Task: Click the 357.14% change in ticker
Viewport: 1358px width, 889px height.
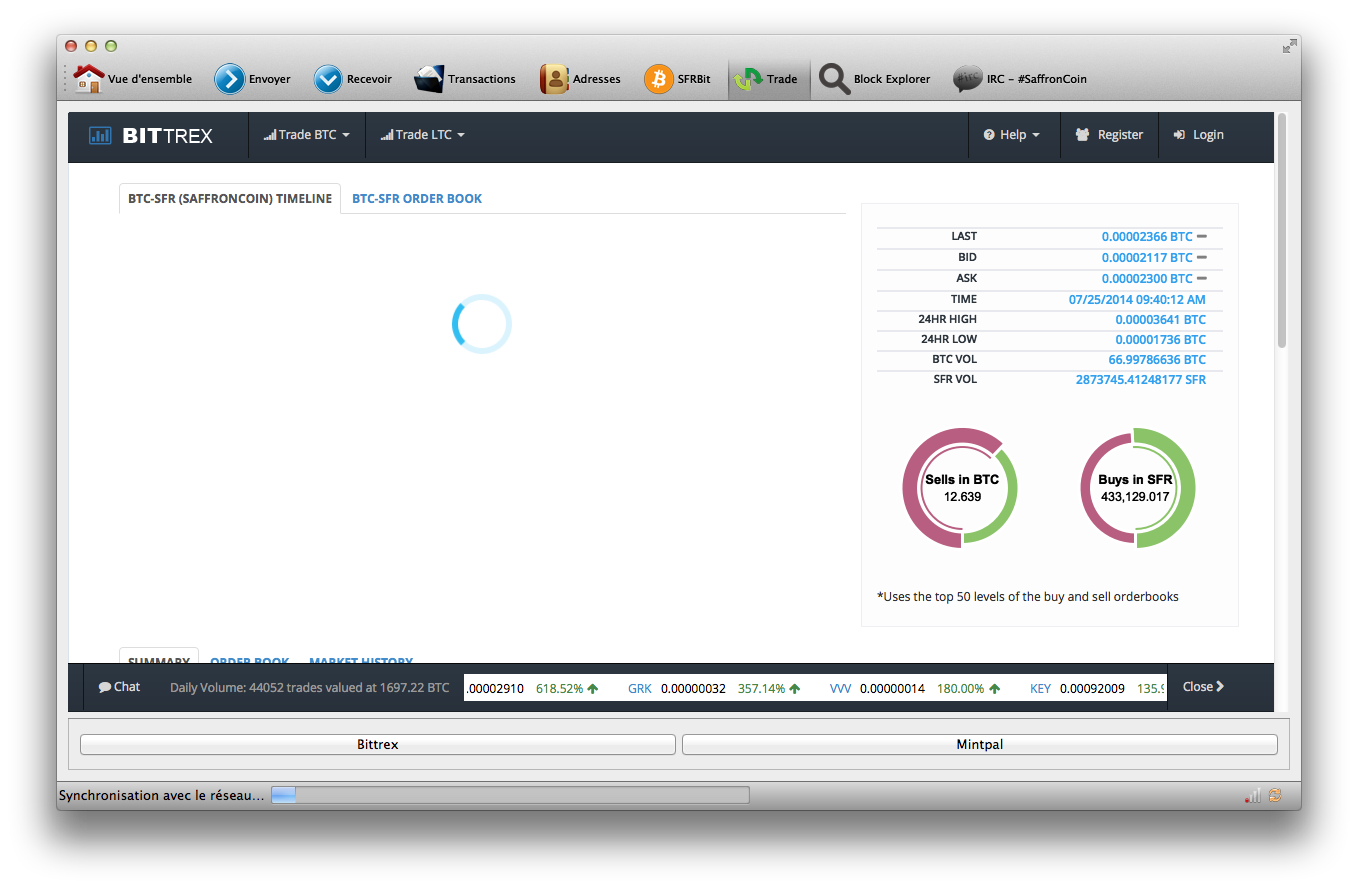Action: pos(761,688)
